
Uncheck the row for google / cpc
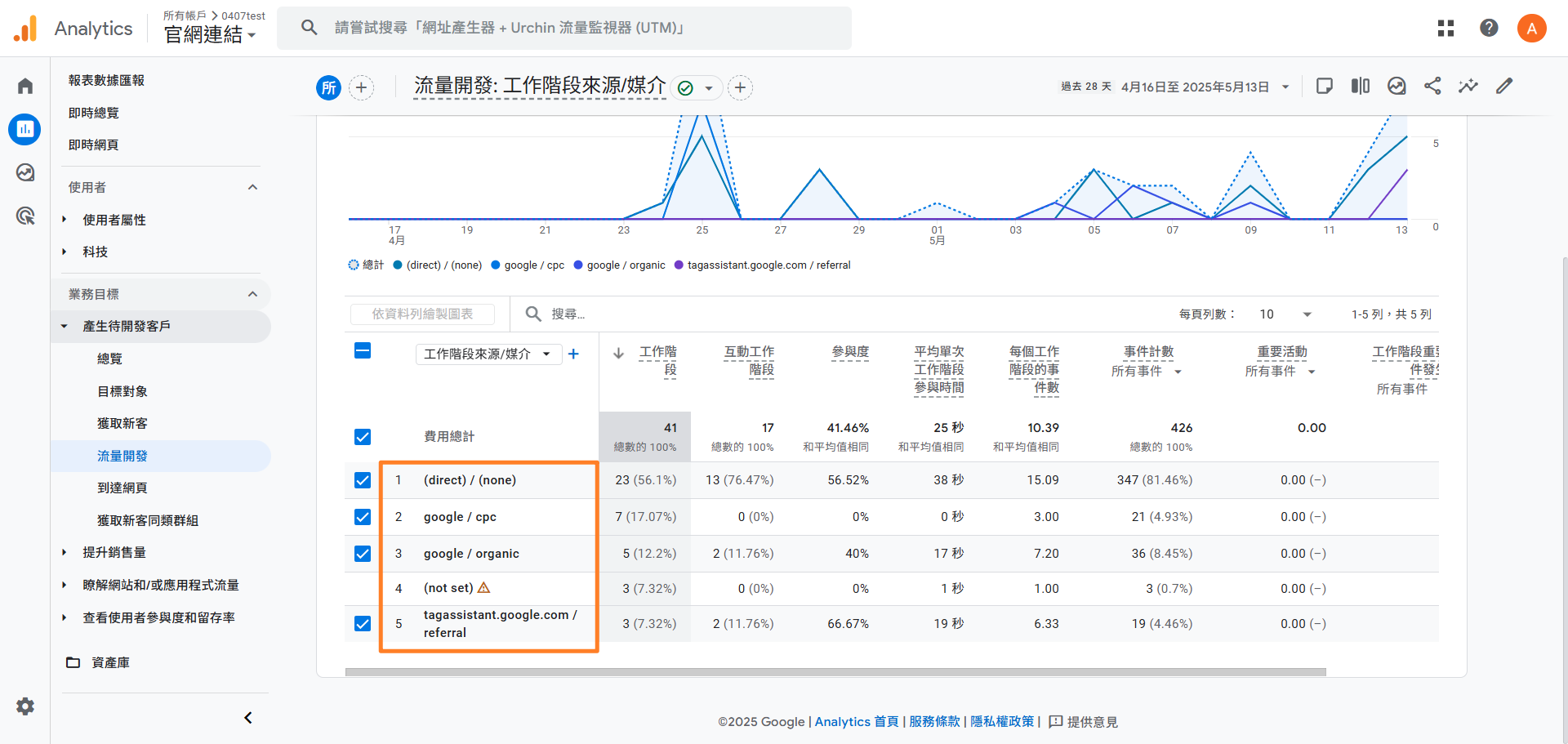(363, 517)
